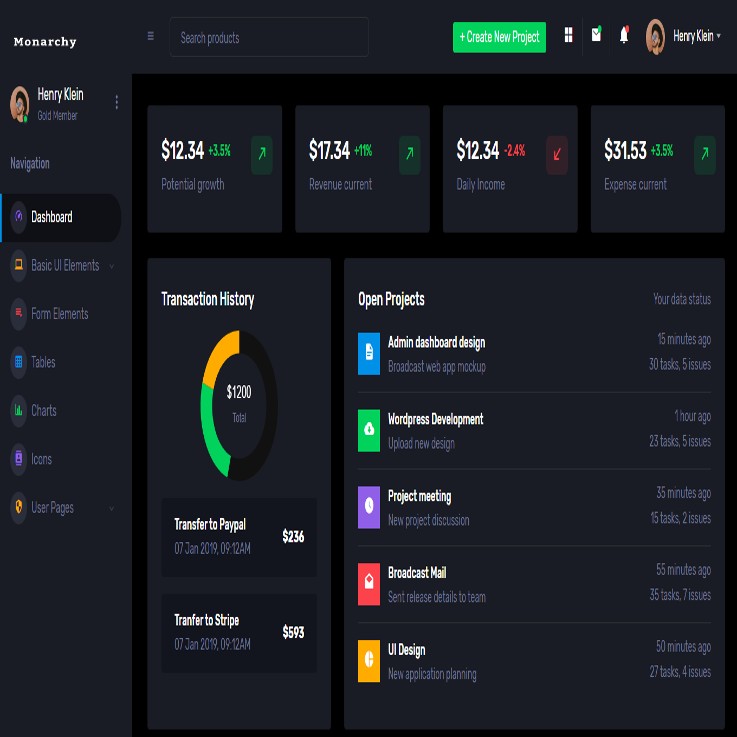Click 30 tasks, 5 issues text

pyautogui.click(x=680, y=364)
